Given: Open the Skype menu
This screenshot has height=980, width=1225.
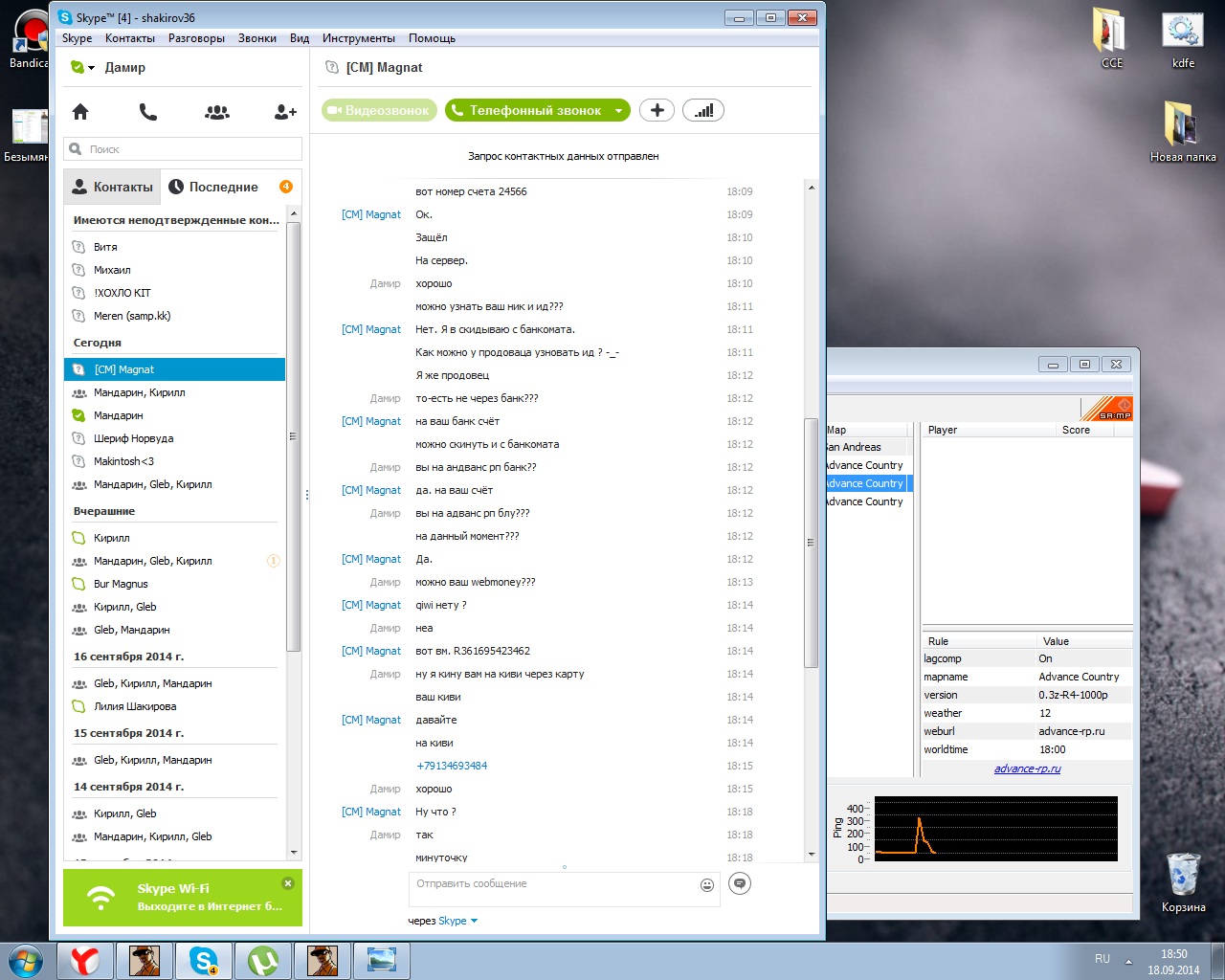Looking at the screenshot, I should [x=78, y=38].
